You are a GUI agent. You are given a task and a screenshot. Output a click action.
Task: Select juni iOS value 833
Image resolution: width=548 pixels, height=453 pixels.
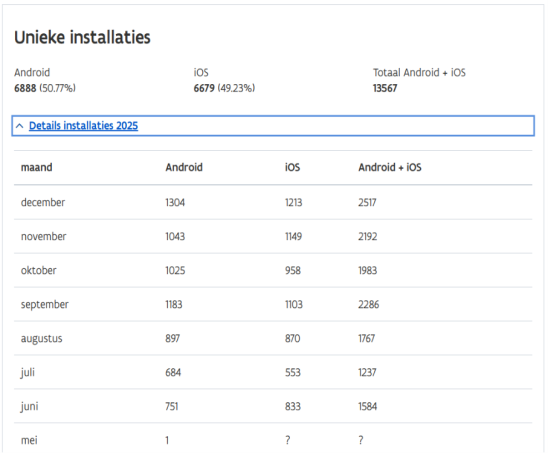[x=293, y=406]
